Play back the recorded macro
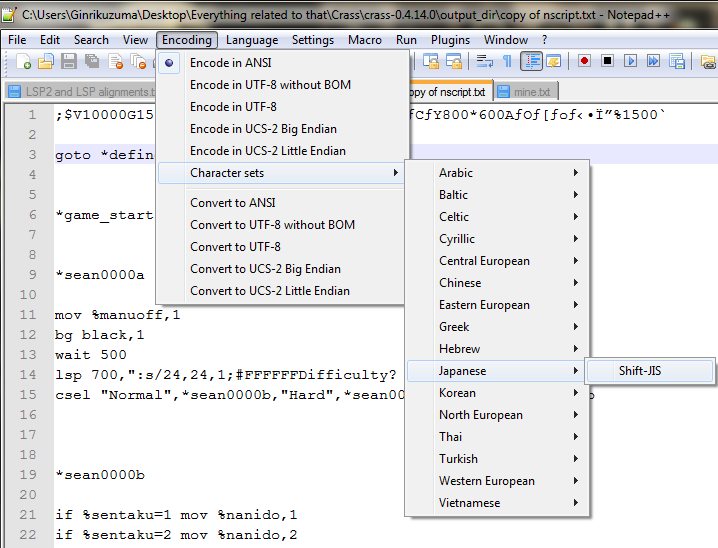 [631, 61]
